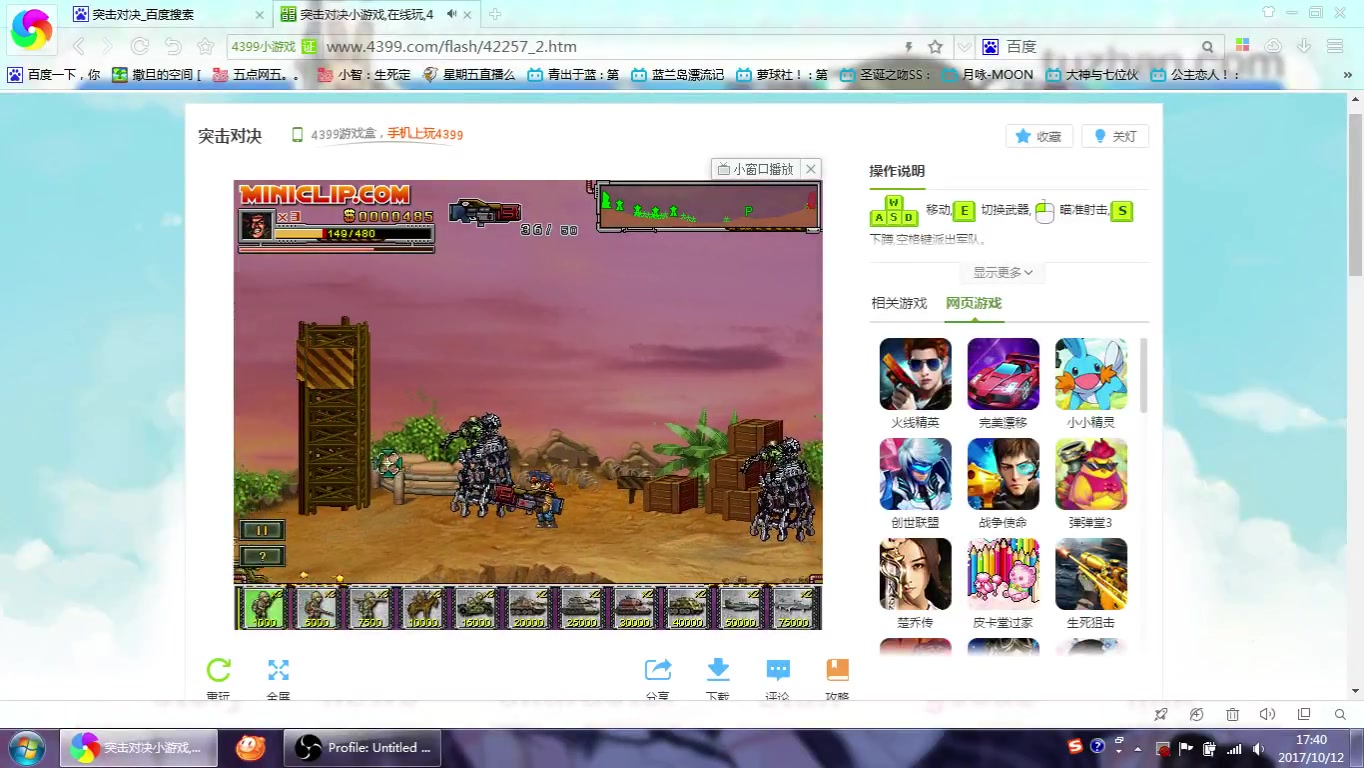The height and width of the screenshot is (768, 1364).
Task: Open a new browser tab with plus
Action: tap(495, 14)
